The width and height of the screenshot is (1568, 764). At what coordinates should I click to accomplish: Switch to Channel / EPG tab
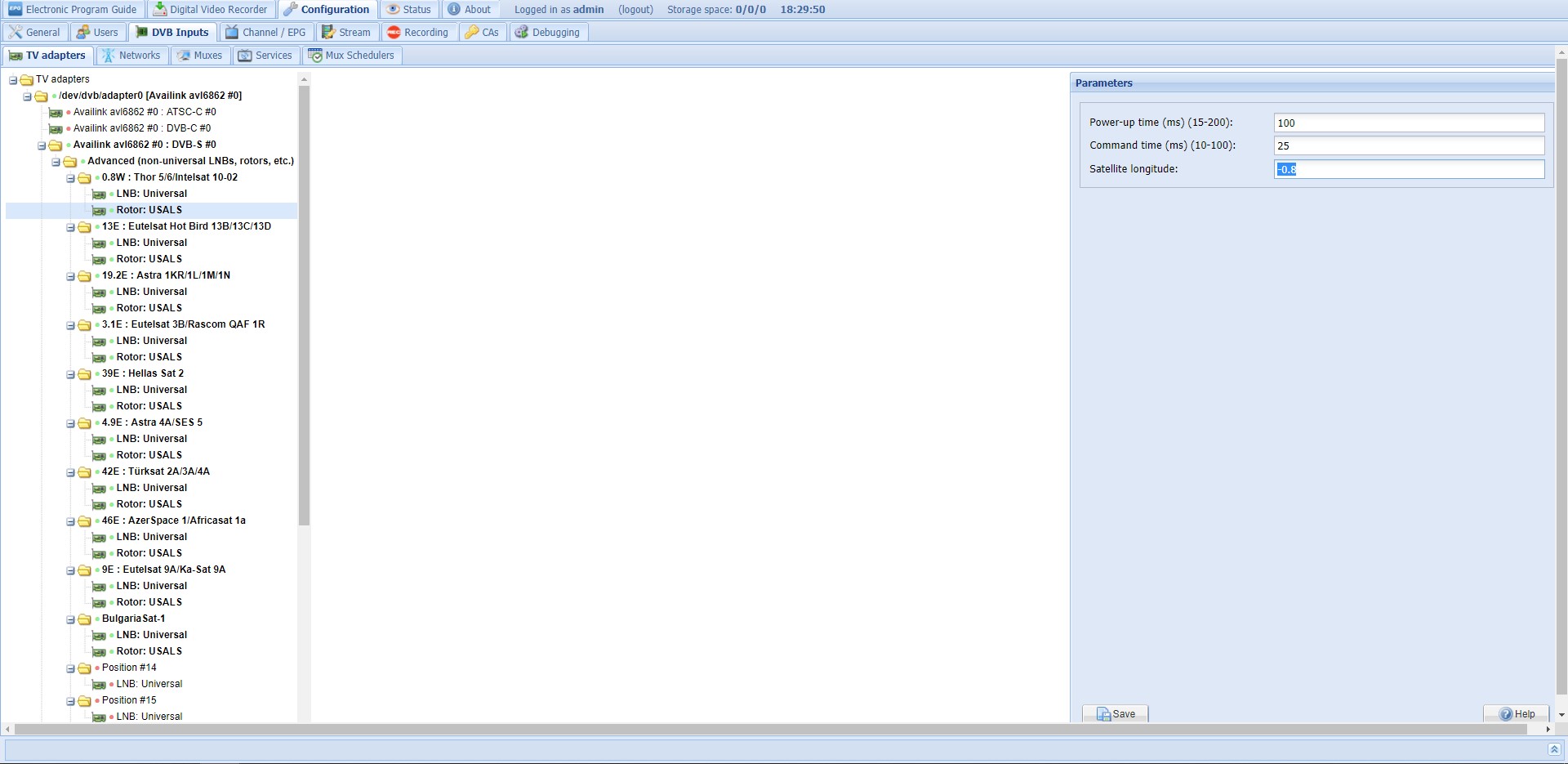click(x=265, y=33)
